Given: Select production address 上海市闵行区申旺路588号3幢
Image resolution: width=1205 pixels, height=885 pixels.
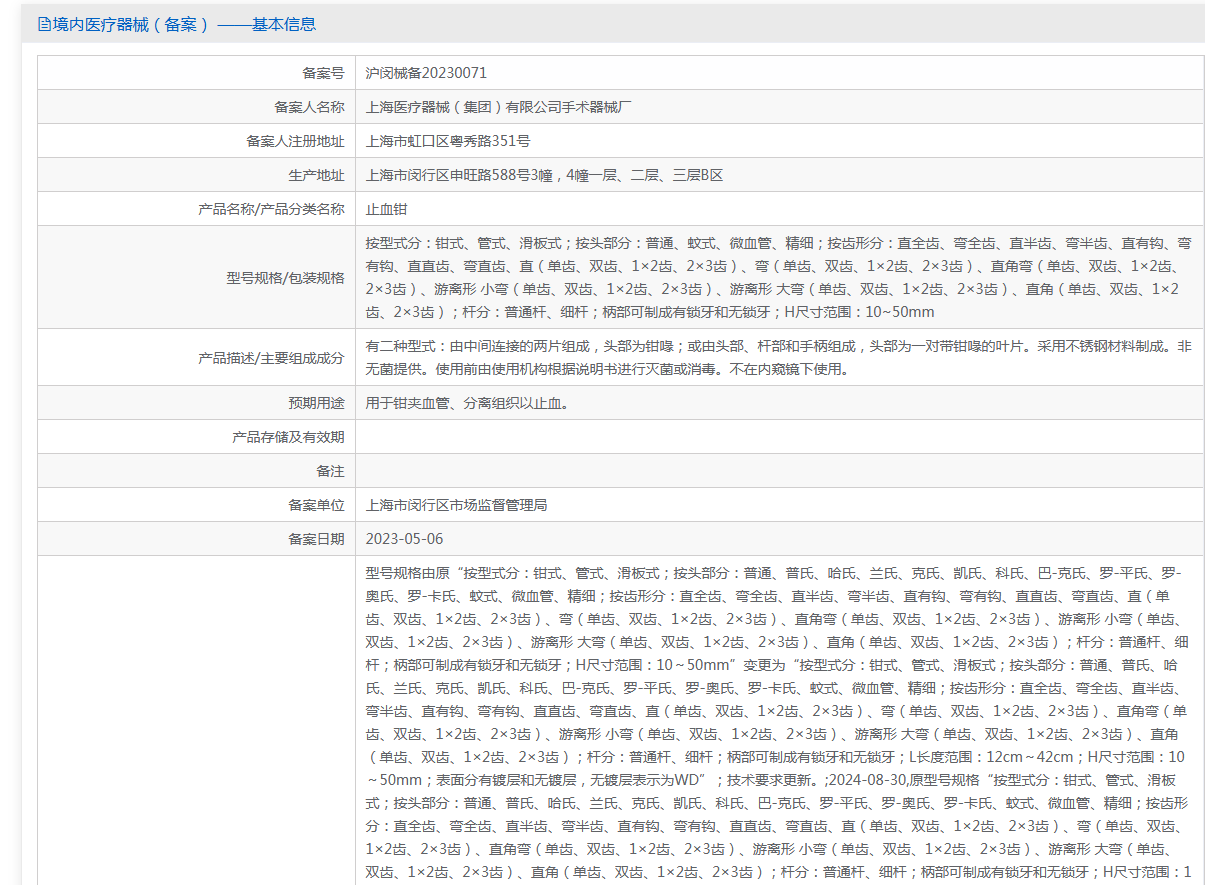Looking at the screenshot, I should click(x=545, y=175).
